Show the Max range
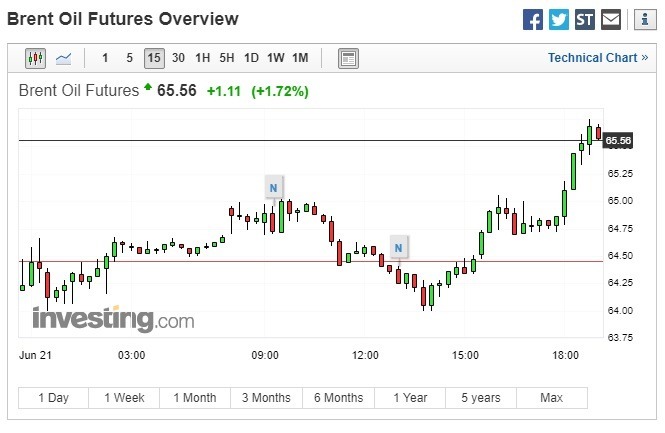The width and height of the screenshot is (665, 433). tap(552, 398)
